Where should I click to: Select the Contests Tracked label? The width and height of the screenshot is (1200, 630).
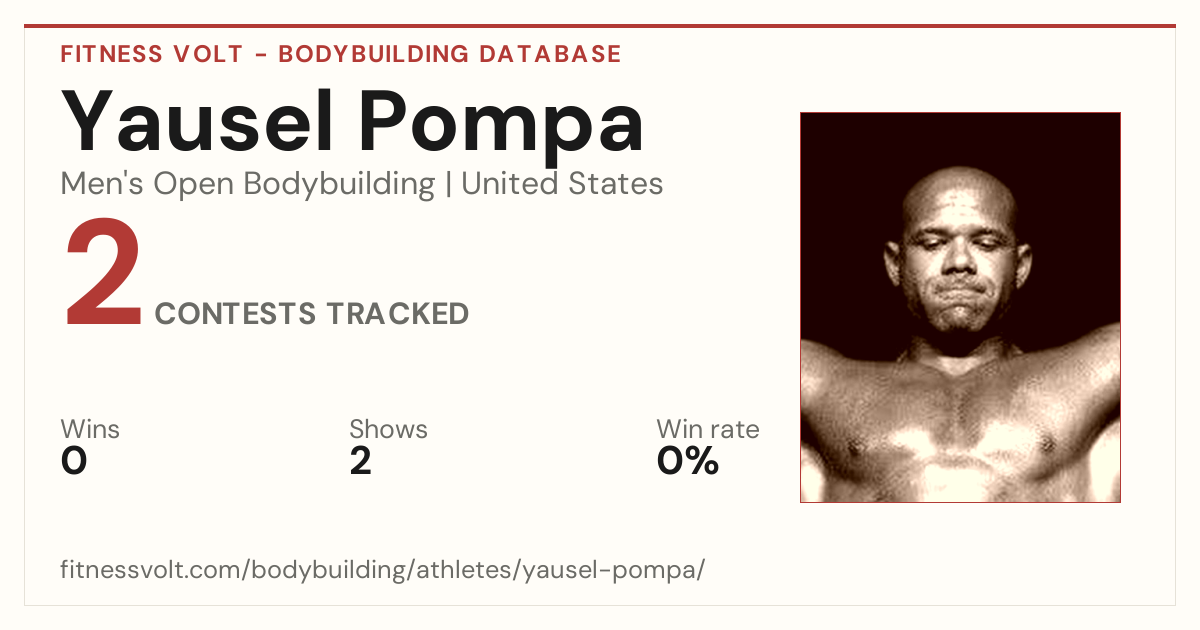tap(312, 314)
